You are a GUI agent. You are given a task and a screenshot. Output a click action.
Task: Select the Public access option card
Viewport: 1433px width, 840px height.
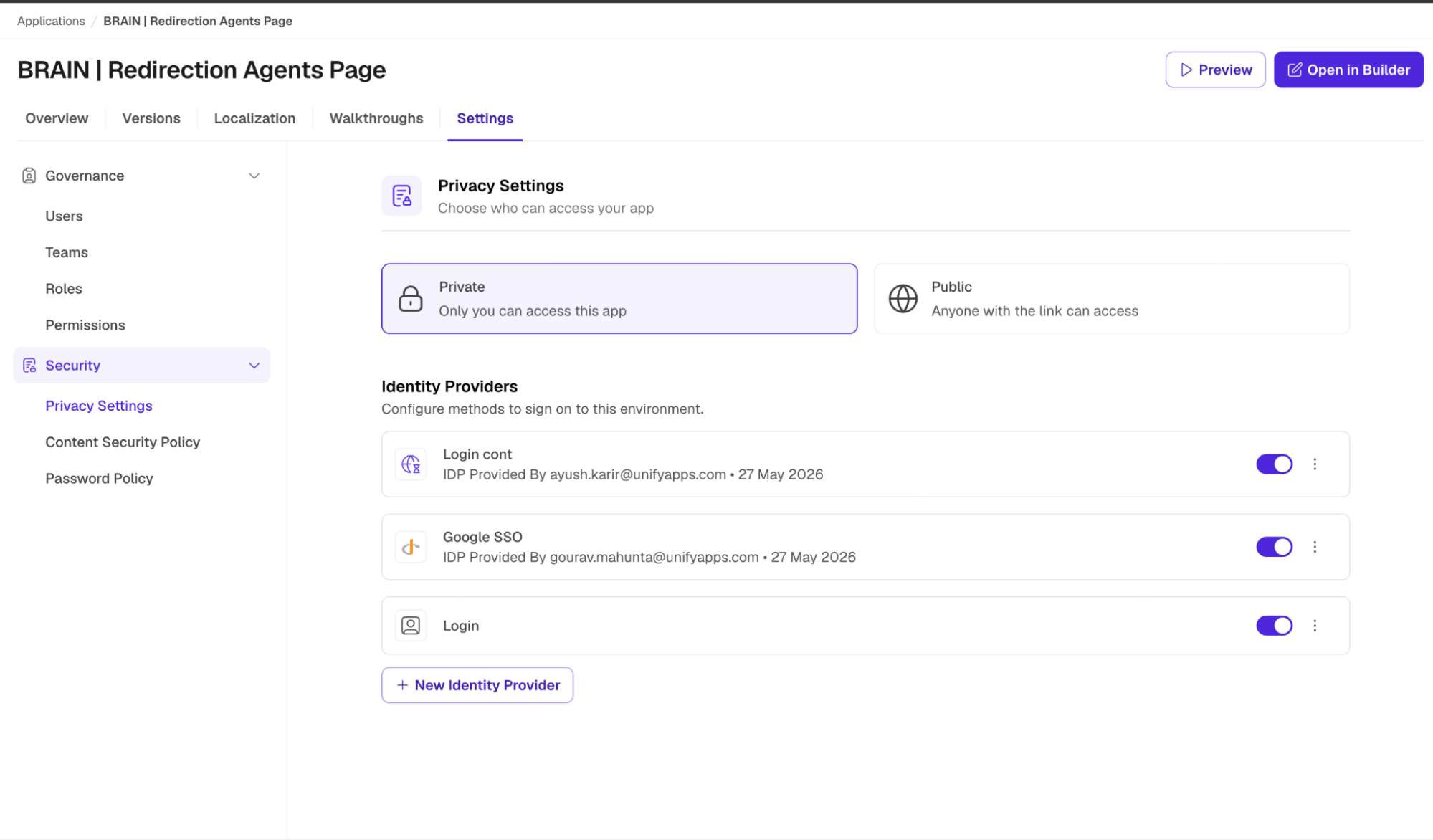pos(1112,299)
